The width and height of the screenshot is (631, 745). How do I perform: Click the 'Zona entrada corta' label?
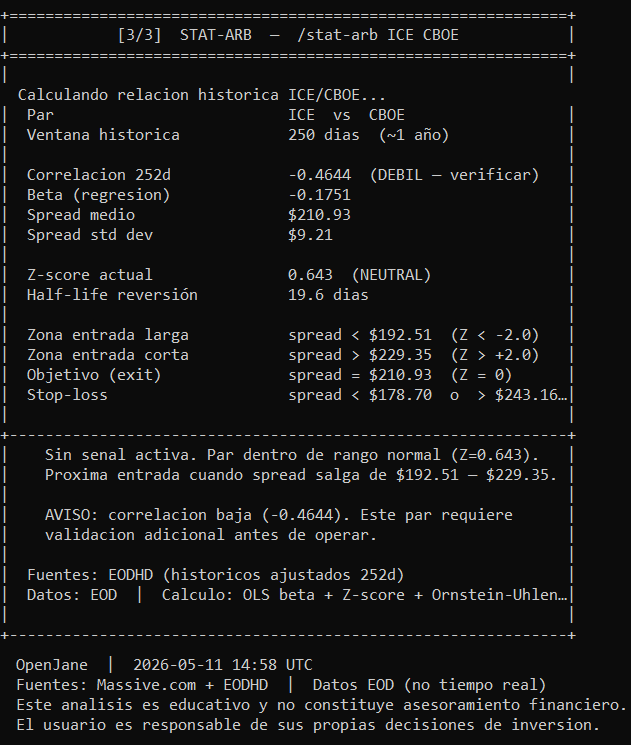[x=108, y=355]
